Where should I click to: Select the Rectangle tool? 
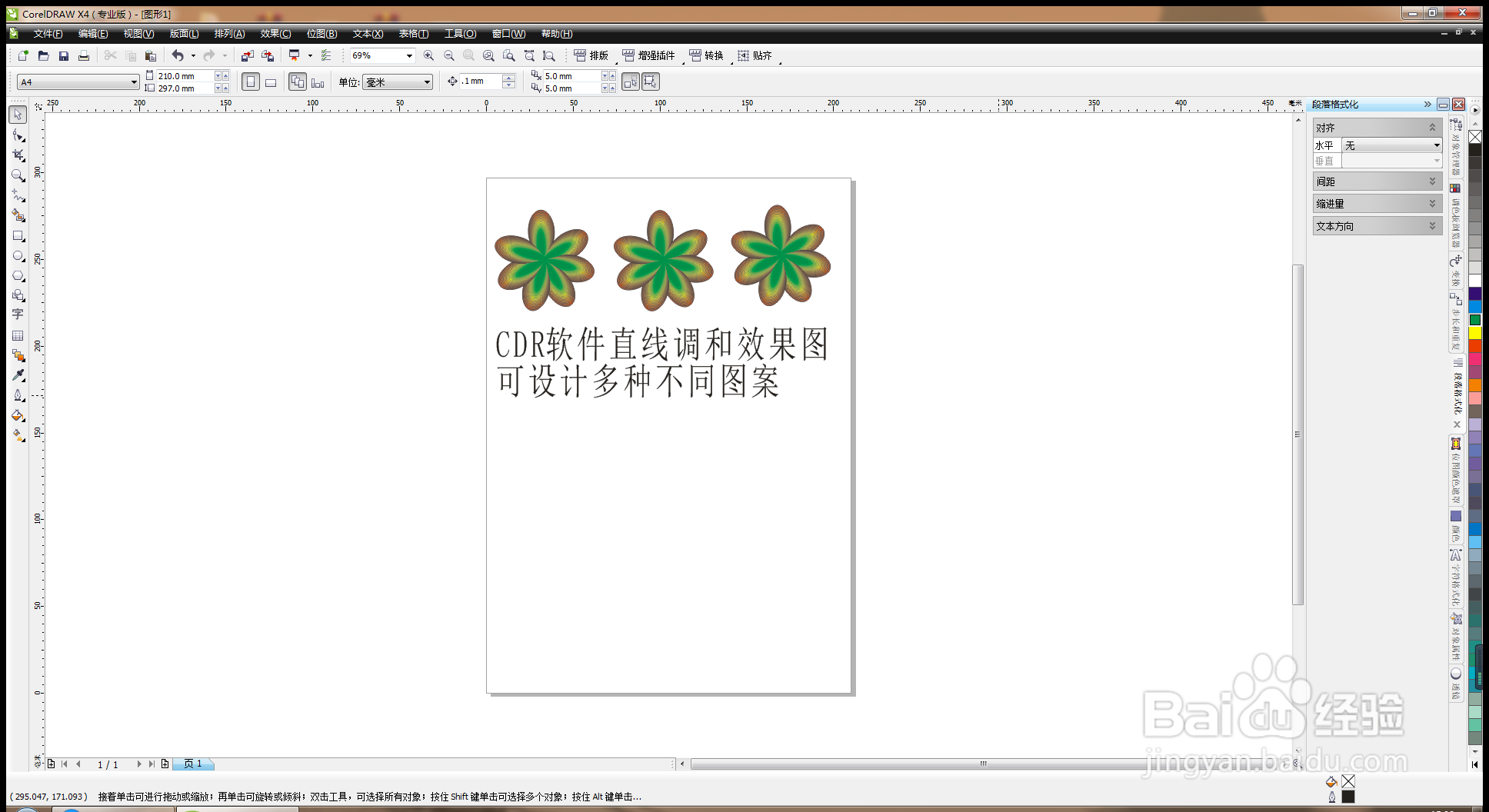[x=18, y=236]
